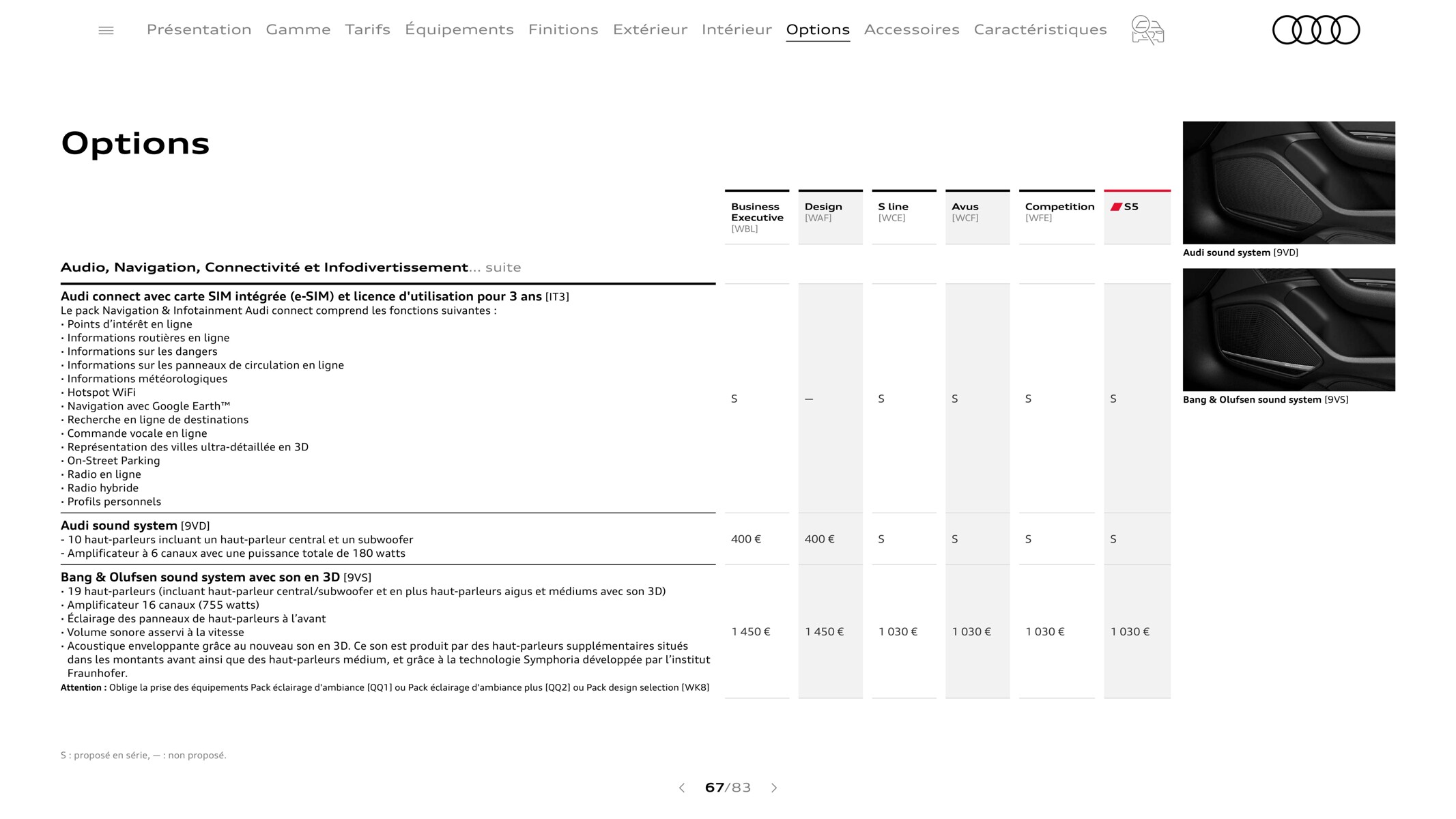Switch to the Tarifs tab

point(367,29)
